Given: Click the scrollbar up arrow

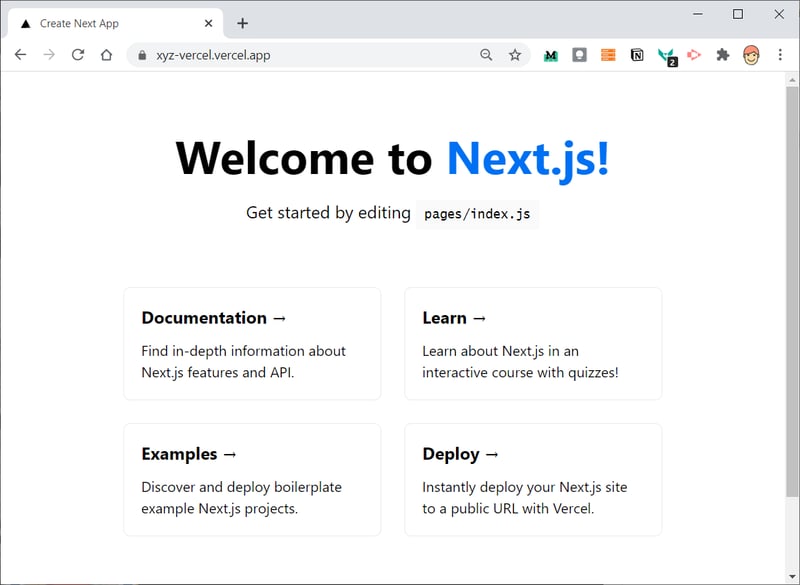Looking at the screenshot, I should 792,80.
